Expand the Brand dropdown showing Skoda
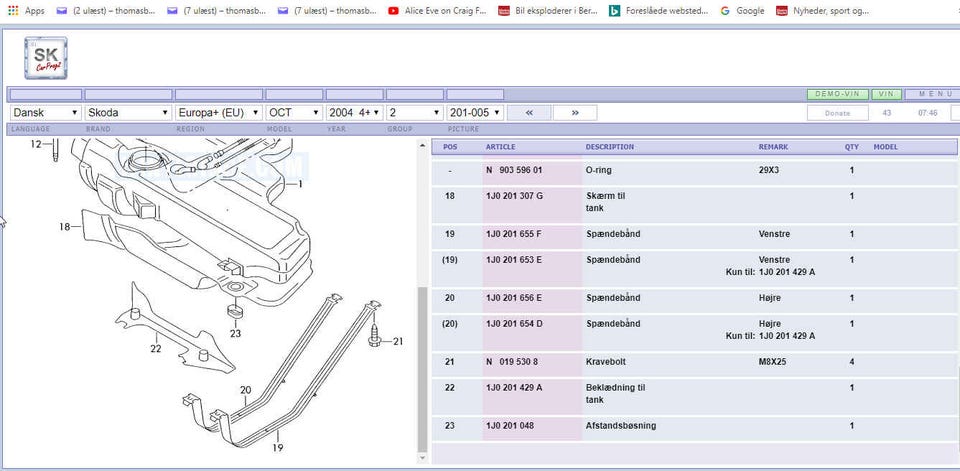Image resolution: width=960 pixels, height=471 pixels. [x=128, y=113]
